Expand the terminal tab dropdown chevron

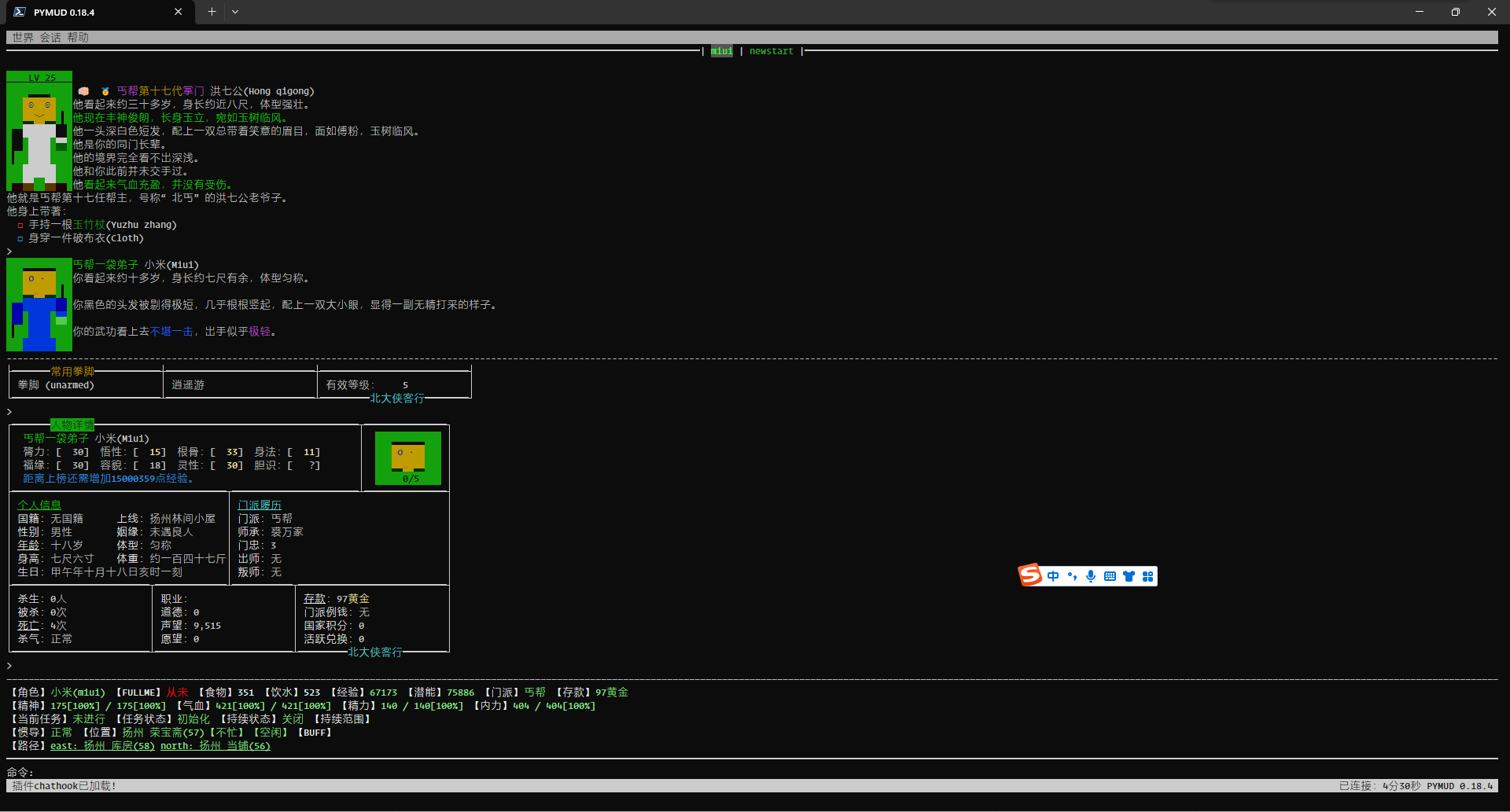tap(235, 12)
